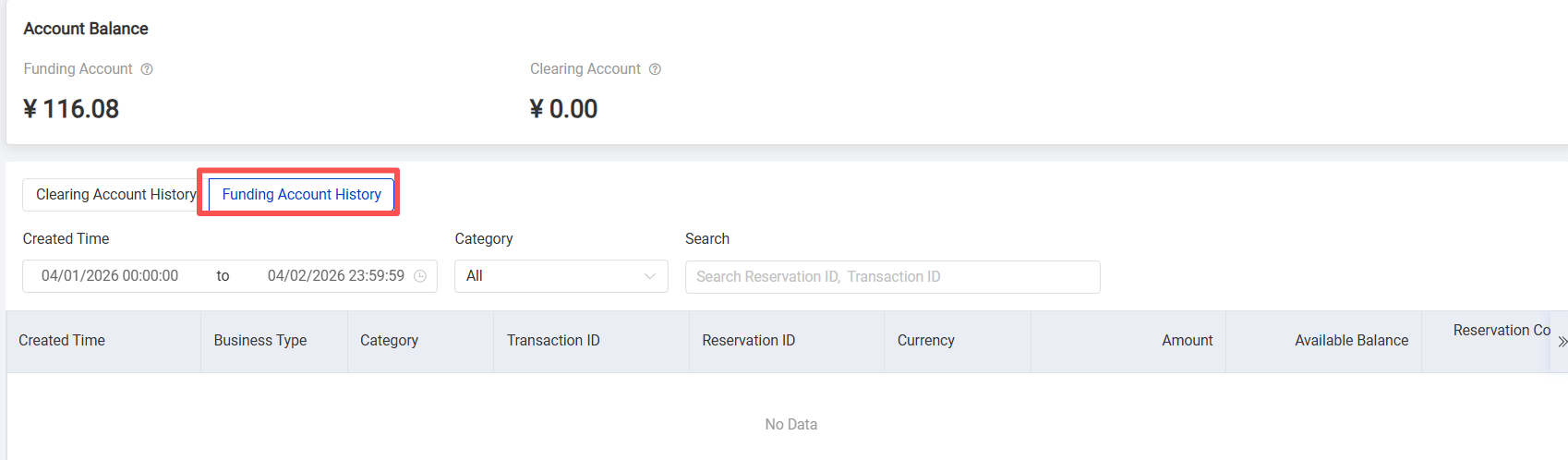Click the Transaction ID column header

click(x=553, y=341)
